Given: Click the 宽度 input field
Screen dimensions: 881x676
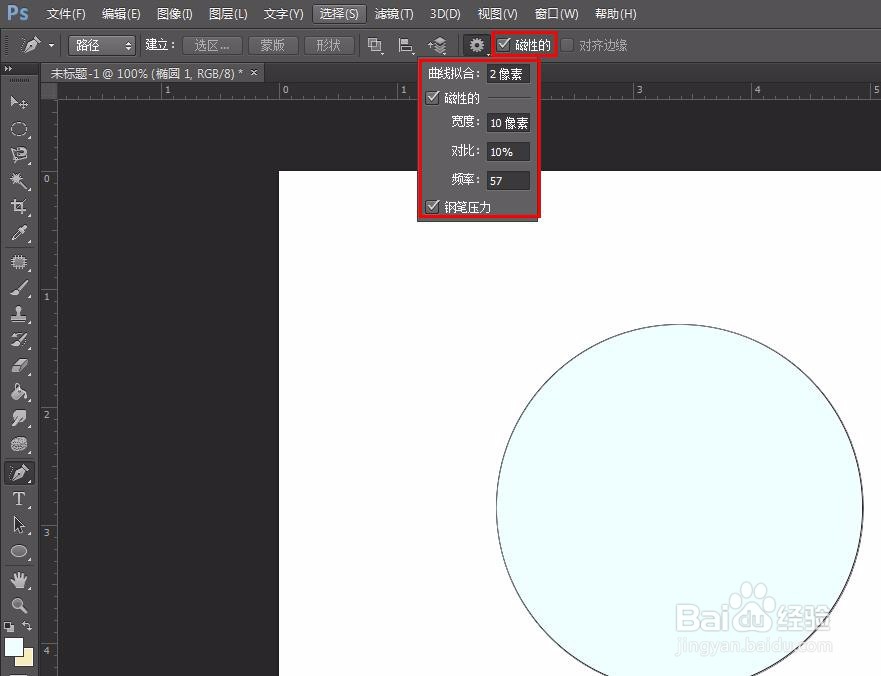Looking at the screenshot, I should pyautogui.click(x=508, y=123).
